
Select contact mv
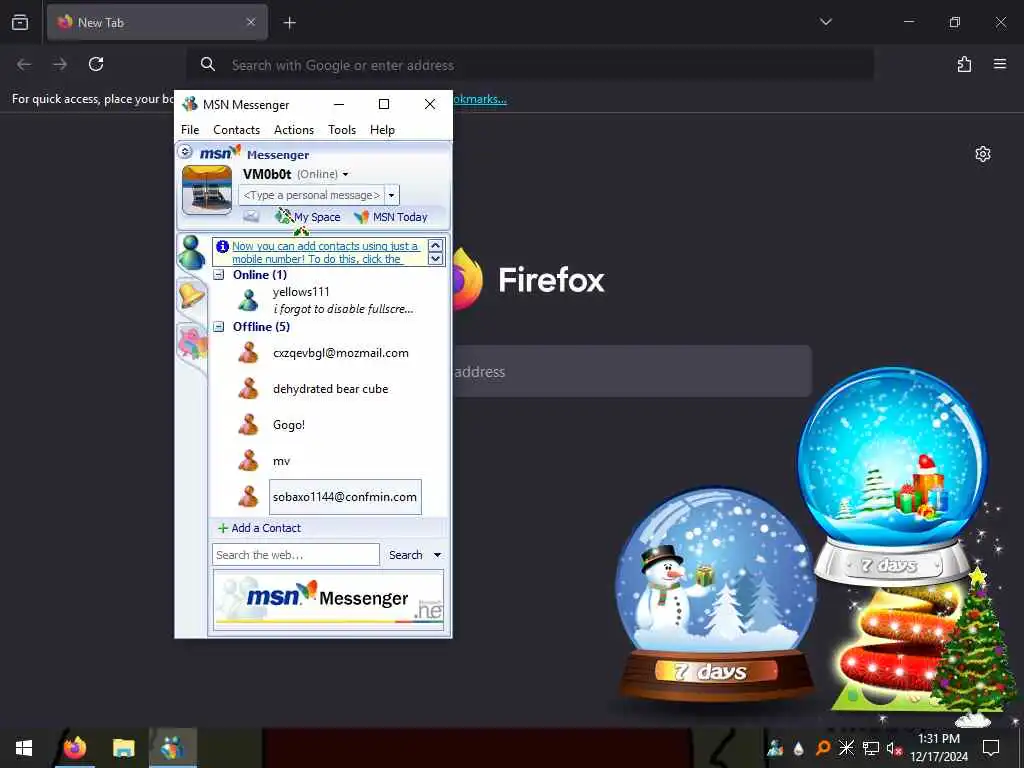click(281, 461)
